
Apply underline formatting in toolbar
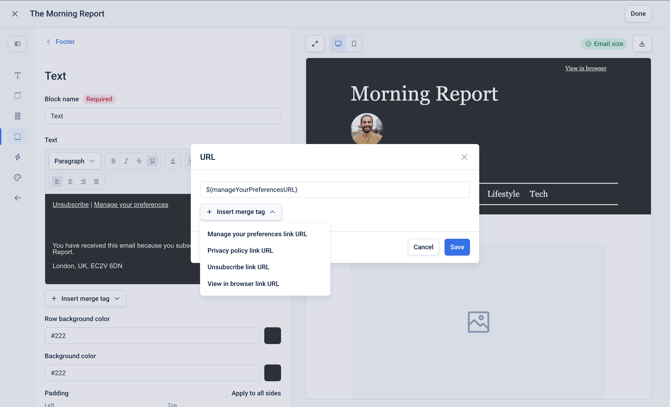152,161
